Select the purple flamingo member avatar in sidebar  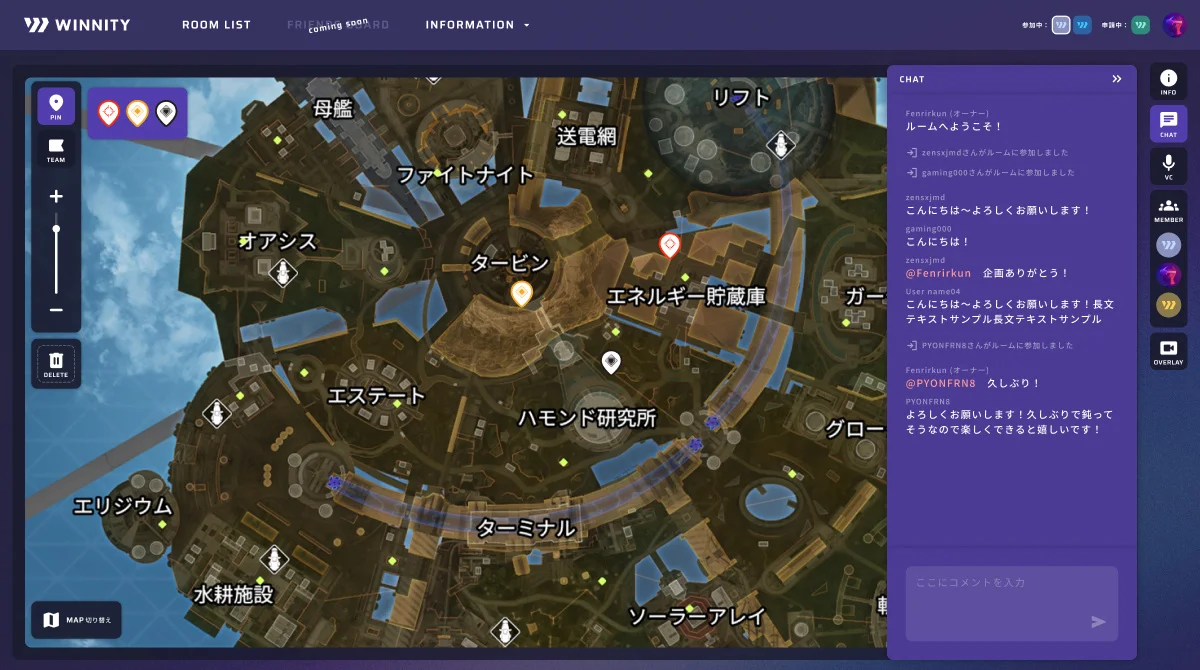(x=1168, y=275)
